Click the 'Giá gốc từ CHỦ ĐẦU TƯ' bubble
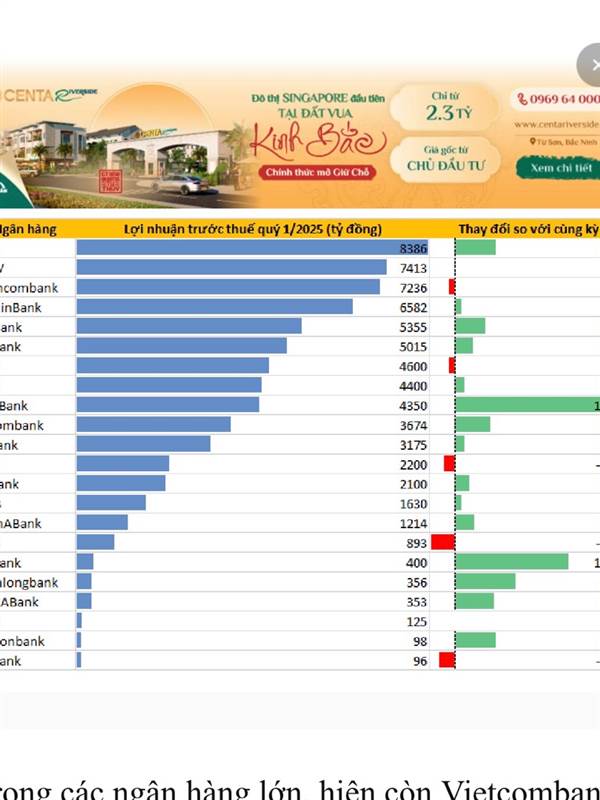Viewport: 600px width, 800px height. pyautogui.click(x=445, y=159)
